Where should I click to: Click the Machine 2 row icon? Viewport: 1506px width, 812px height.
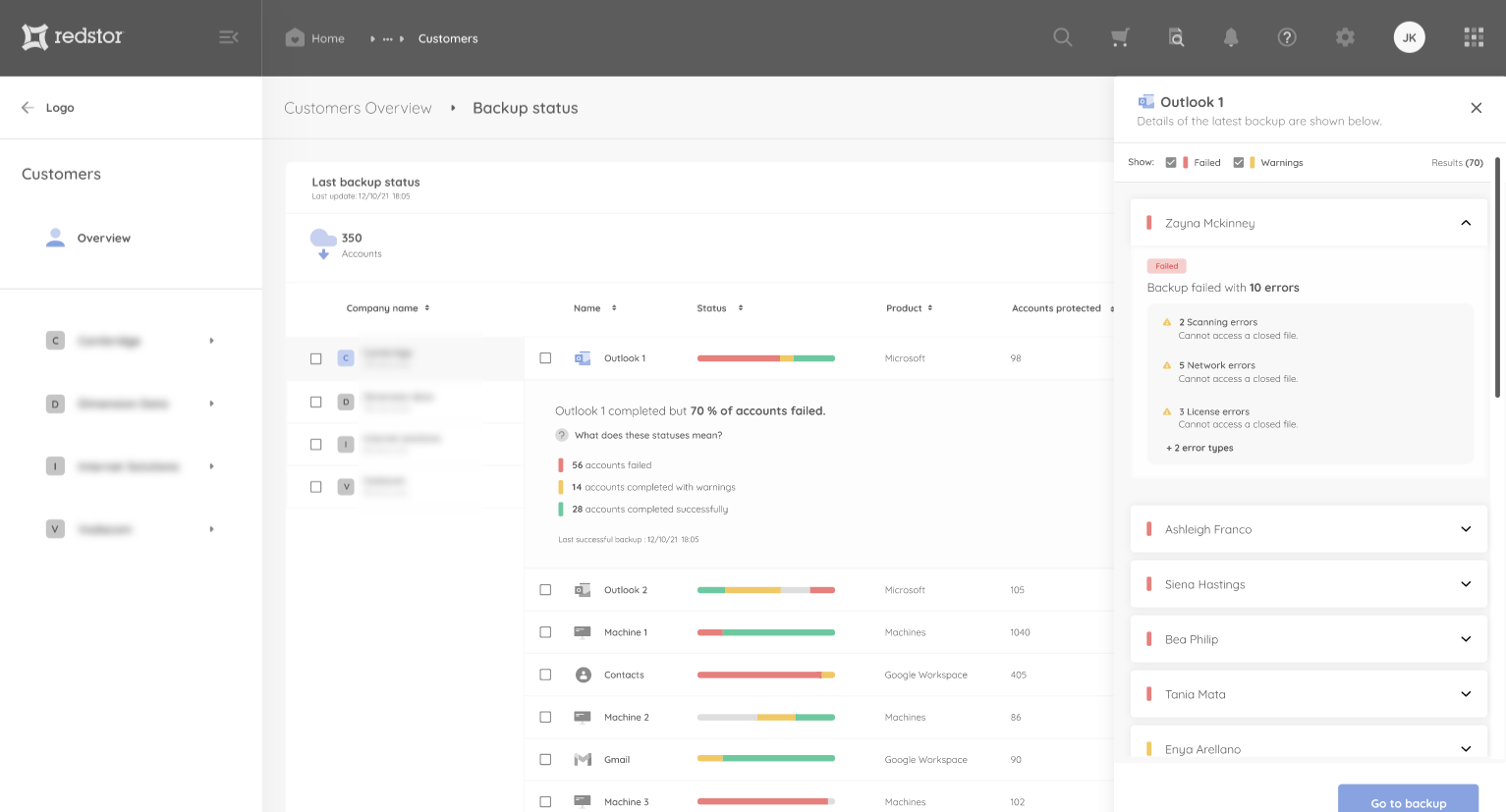(x=583, y=717)
